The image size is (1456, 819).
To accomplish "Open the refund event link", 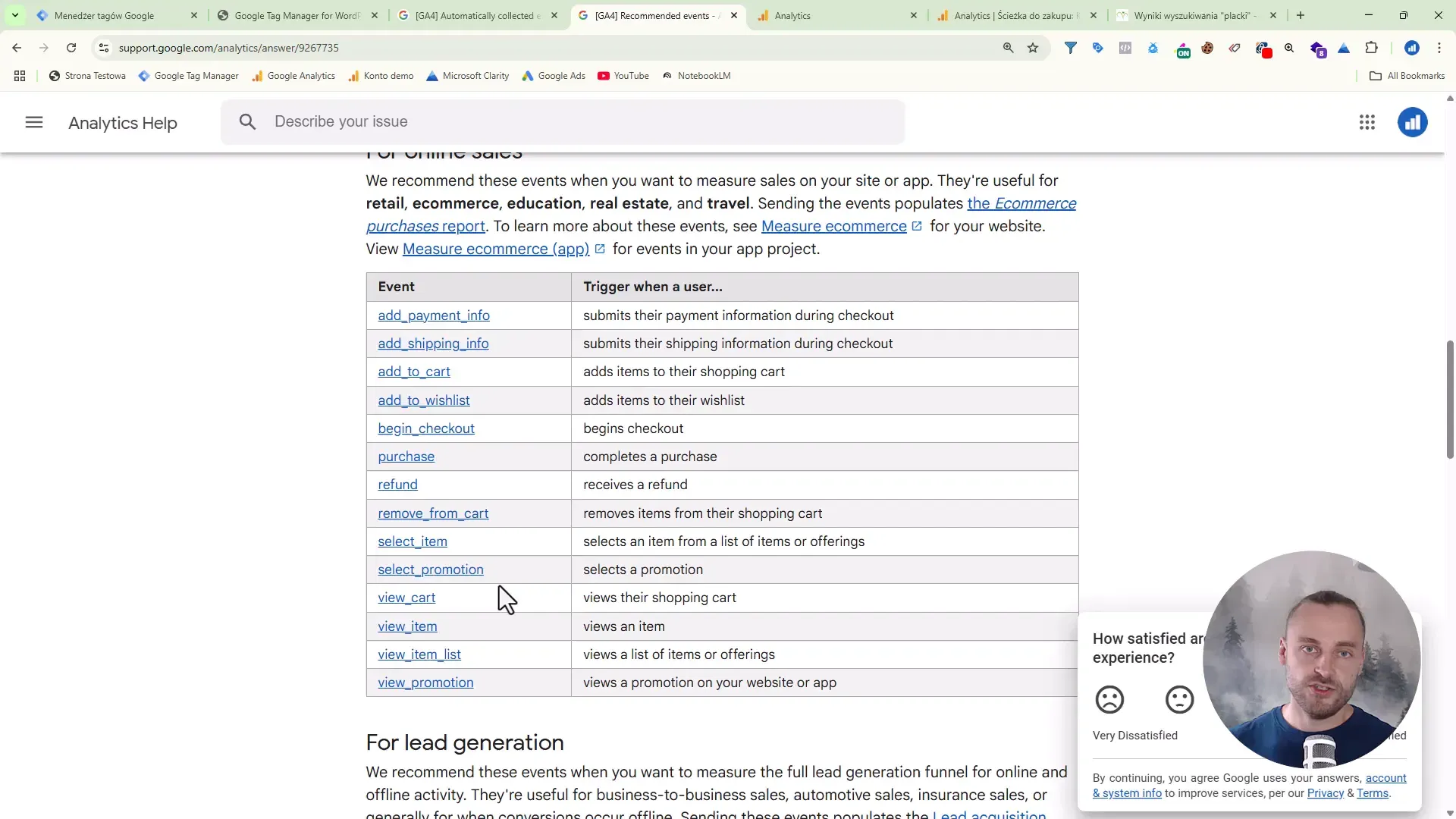I will click(398, 485).
